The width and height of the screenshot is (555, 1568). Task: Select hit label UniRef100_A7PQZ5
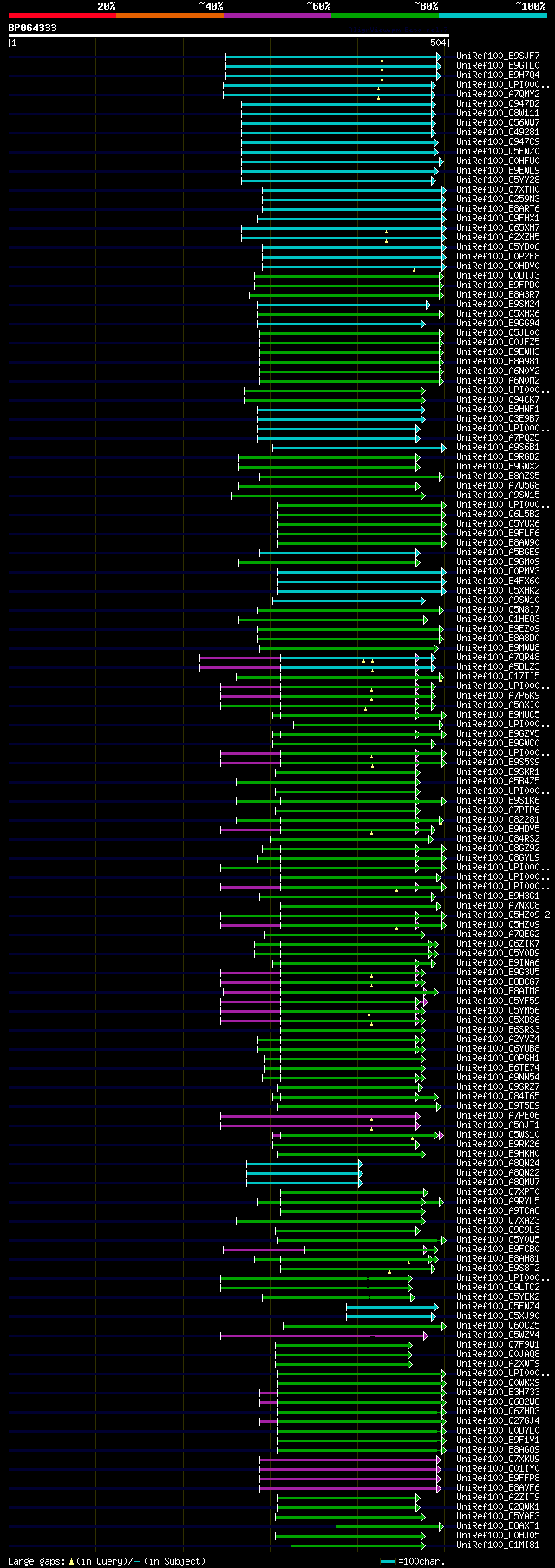pos(498,438)
